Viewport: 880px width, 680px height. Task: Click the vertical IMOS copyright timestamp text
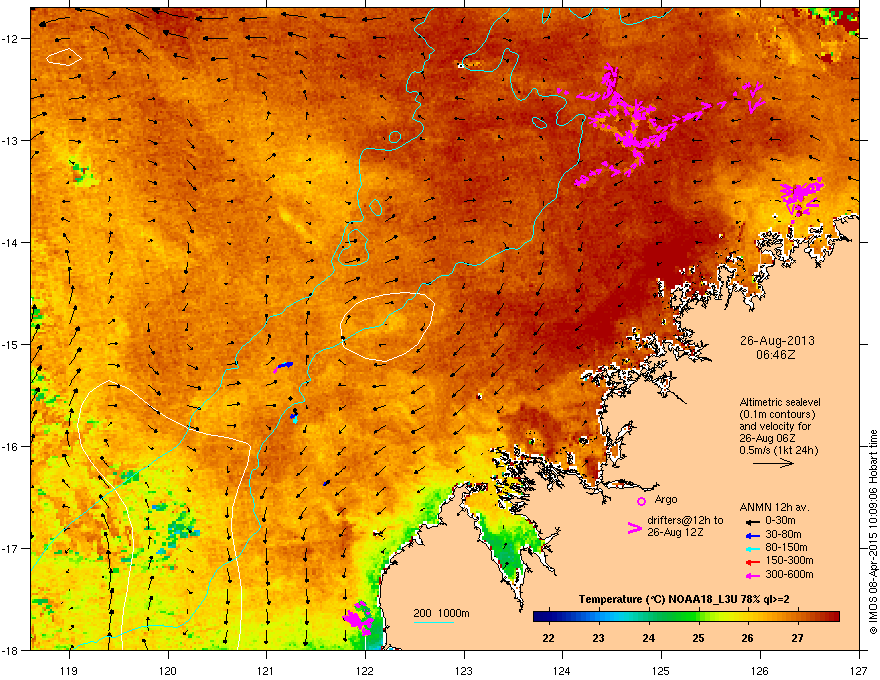873,532
